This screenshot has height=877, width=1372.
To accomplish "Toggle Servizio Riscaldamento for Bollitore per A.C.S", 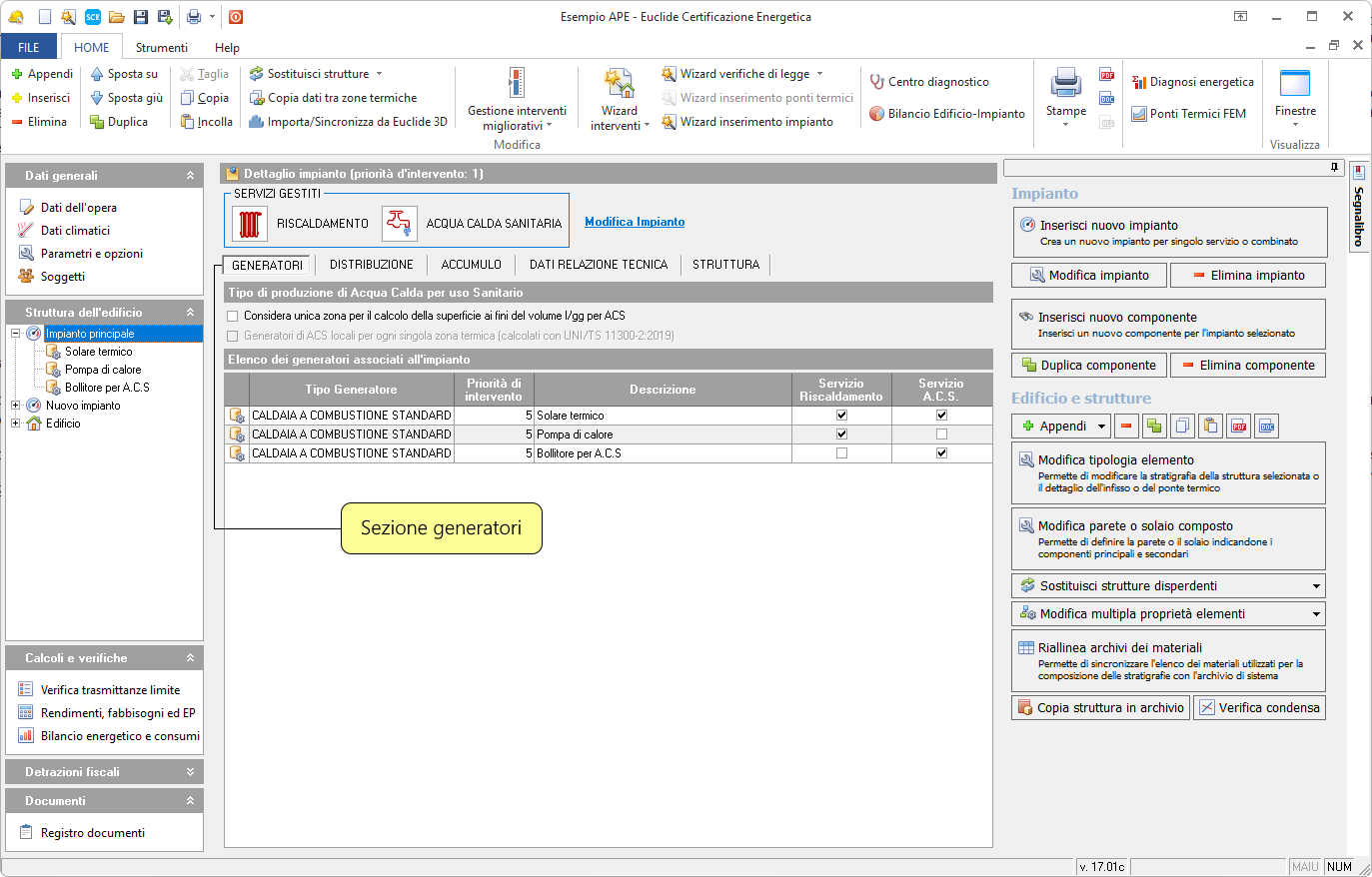I will [841, 453].
